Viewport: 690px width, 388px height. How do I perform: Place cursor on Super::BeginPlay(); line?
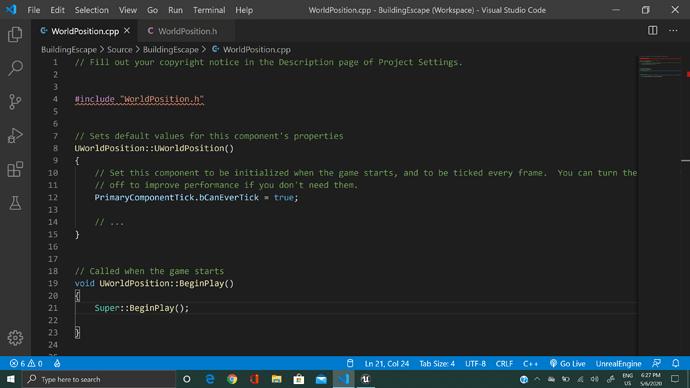point(142,308)
